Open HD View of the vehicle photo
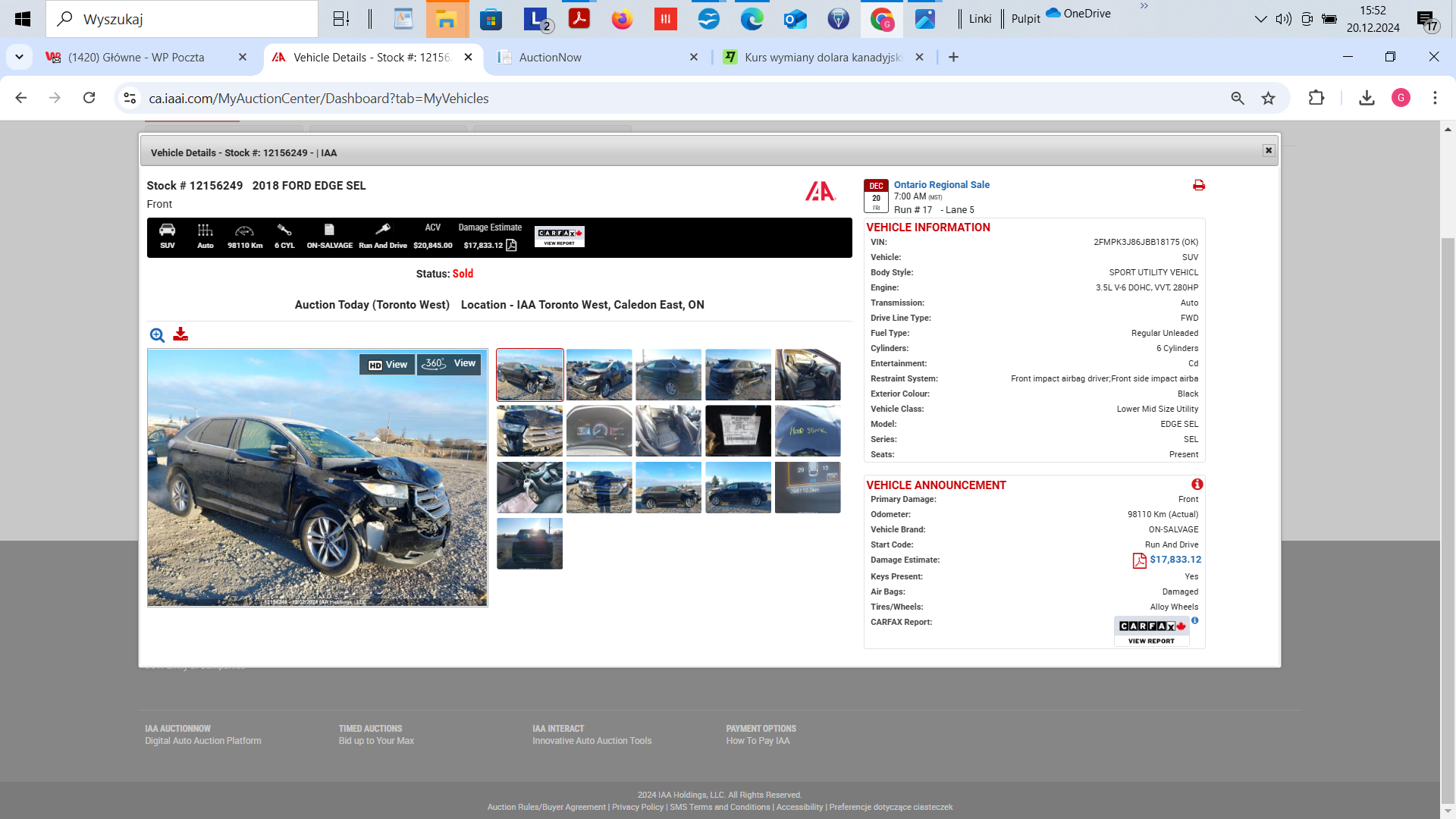 tap(388, 365)
